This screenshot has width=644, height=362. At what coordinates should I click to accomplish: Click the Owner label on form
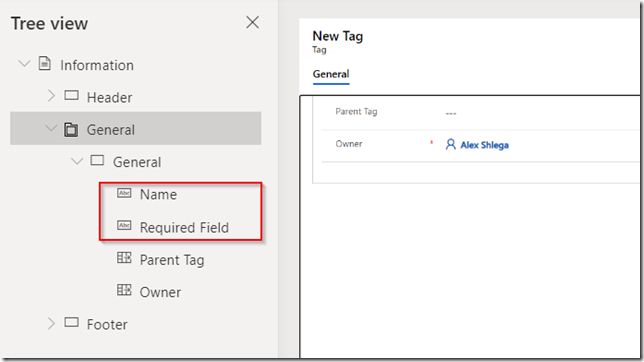pos(349,144)
